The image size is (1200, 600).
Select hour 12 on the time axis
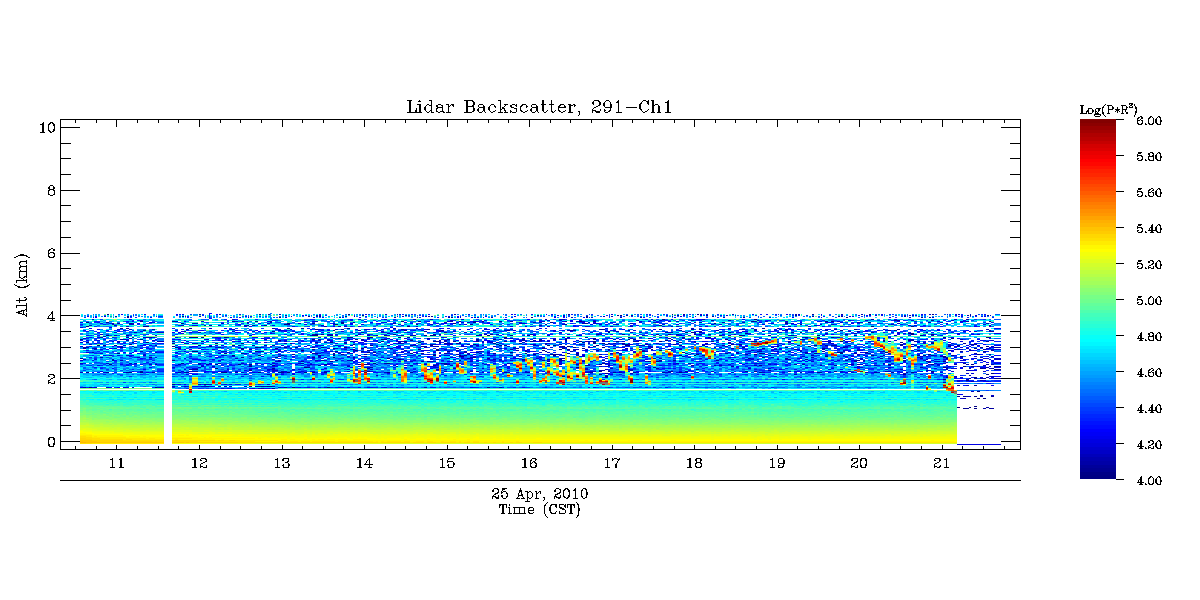[199, 463]
